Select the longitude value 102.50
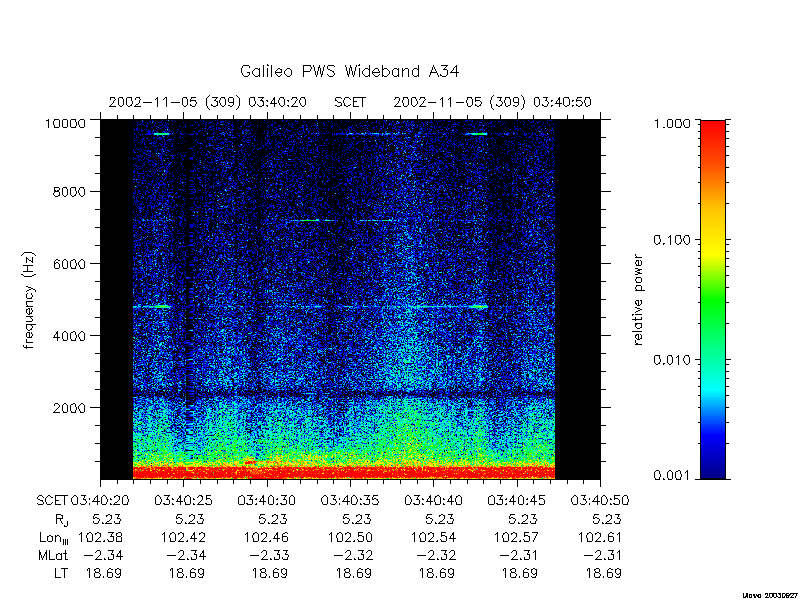800x600 pixels. [350, 537]
